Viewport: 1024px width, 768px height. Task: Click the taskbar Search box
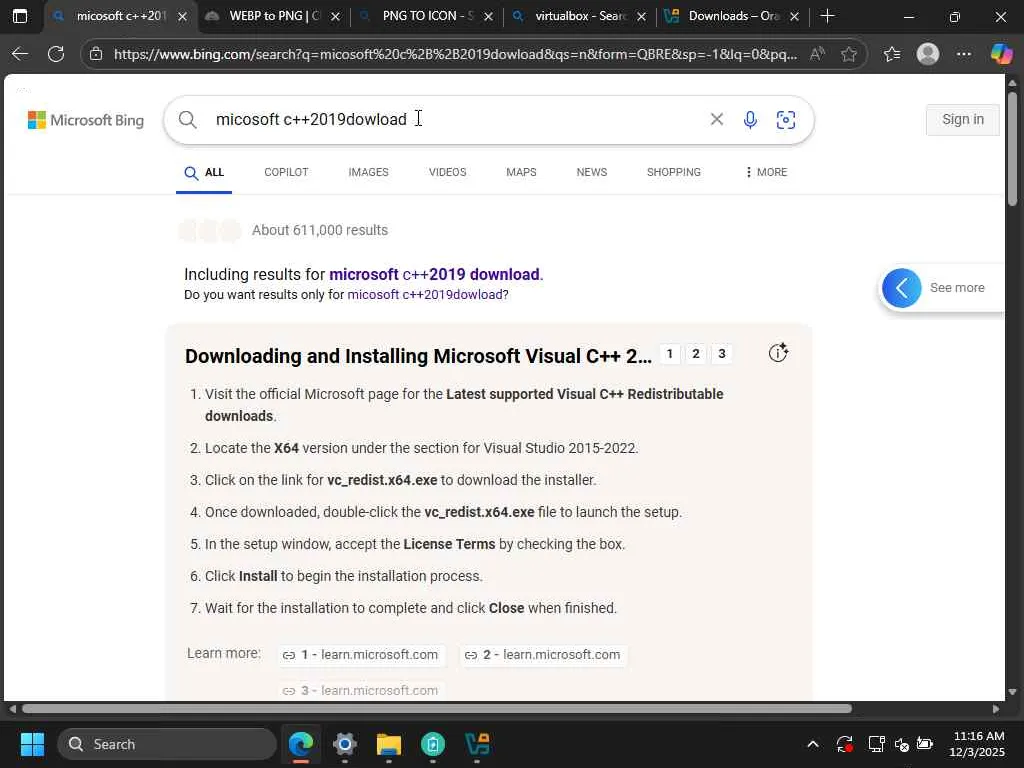(x=167, y=744)
